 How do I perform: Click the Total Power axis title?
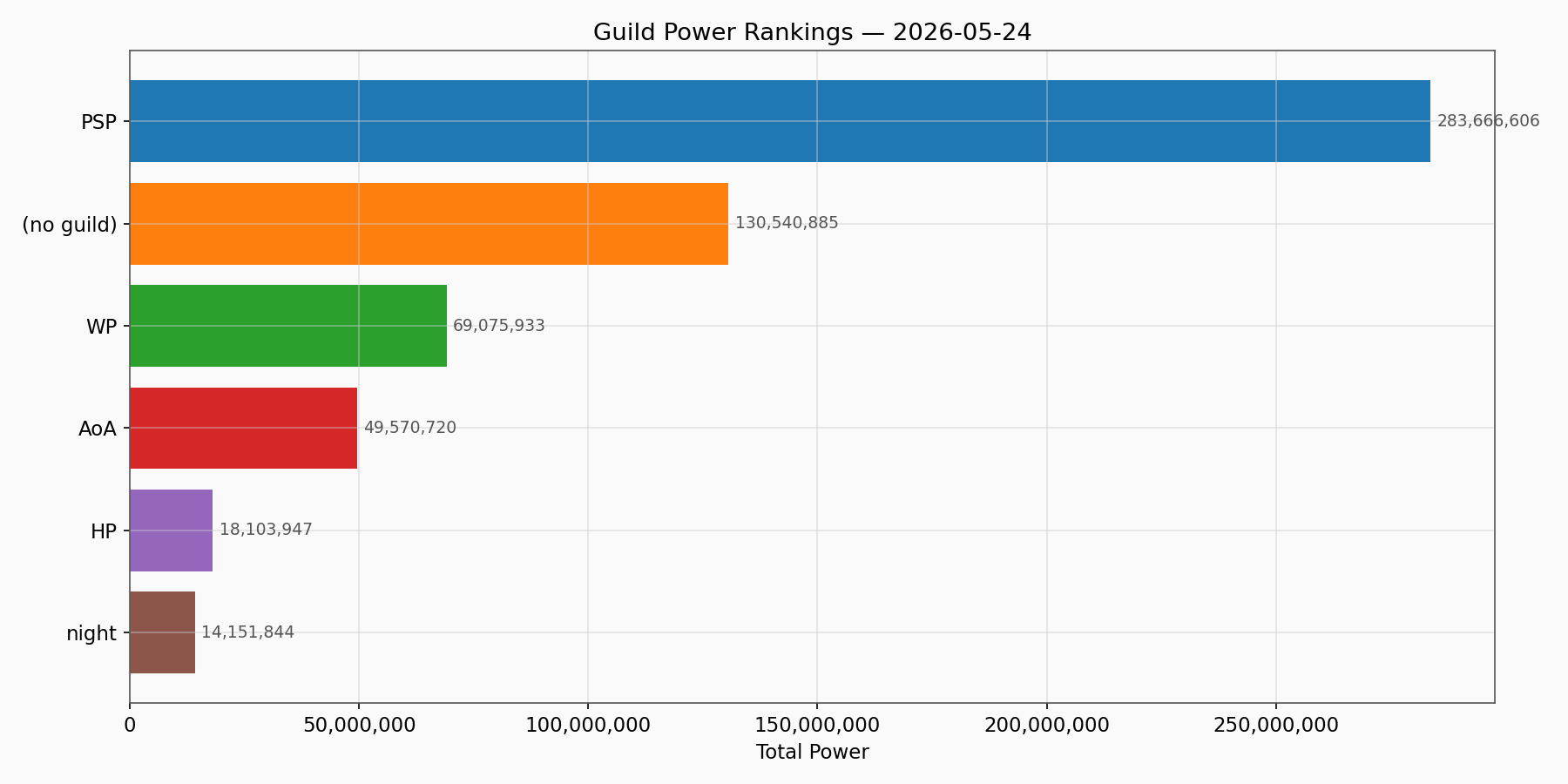click(x=812, y=752)
